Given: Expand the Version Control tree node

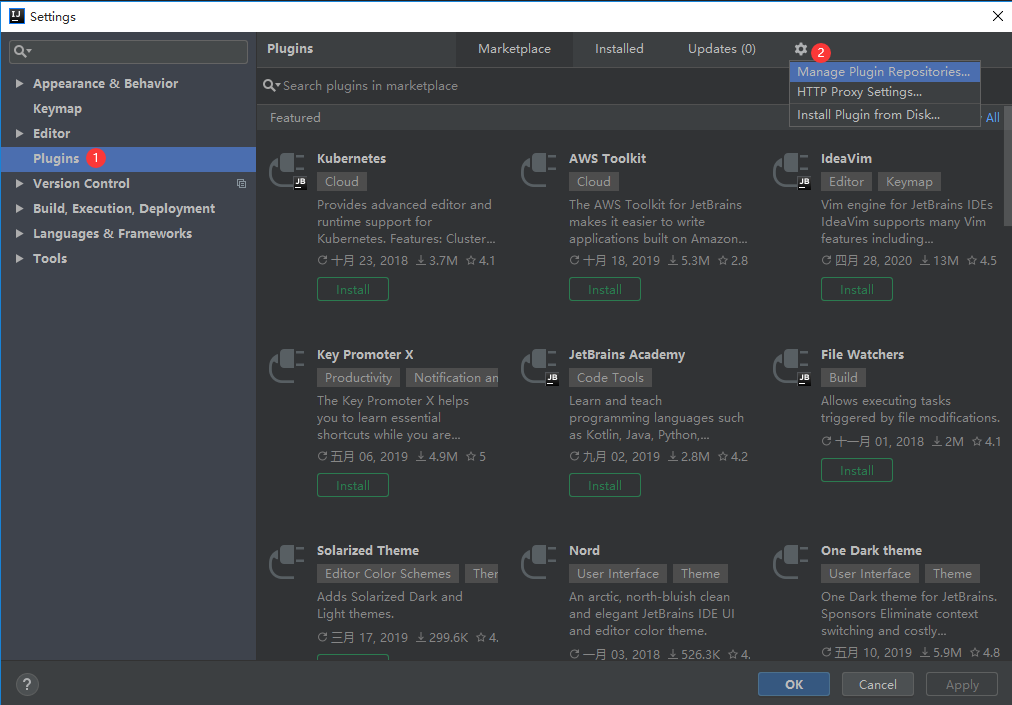Looking at the screenshot, I should tap(19, 184).
